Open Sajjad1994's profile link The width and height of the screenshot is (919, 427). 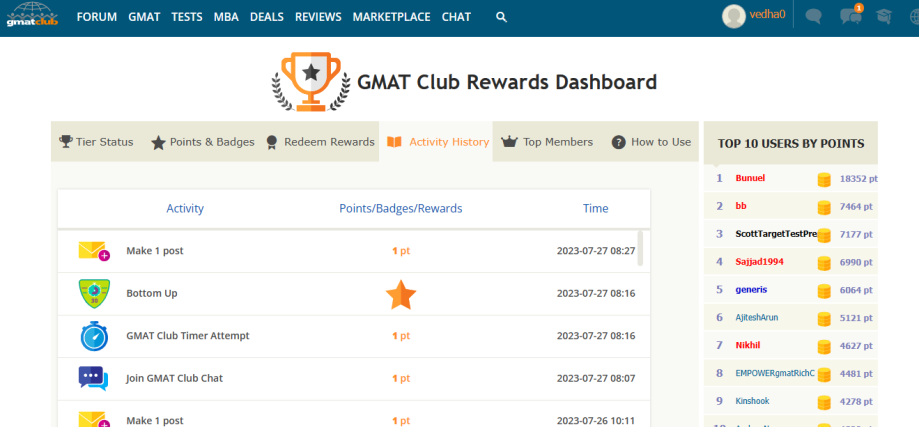coord(760,262)
